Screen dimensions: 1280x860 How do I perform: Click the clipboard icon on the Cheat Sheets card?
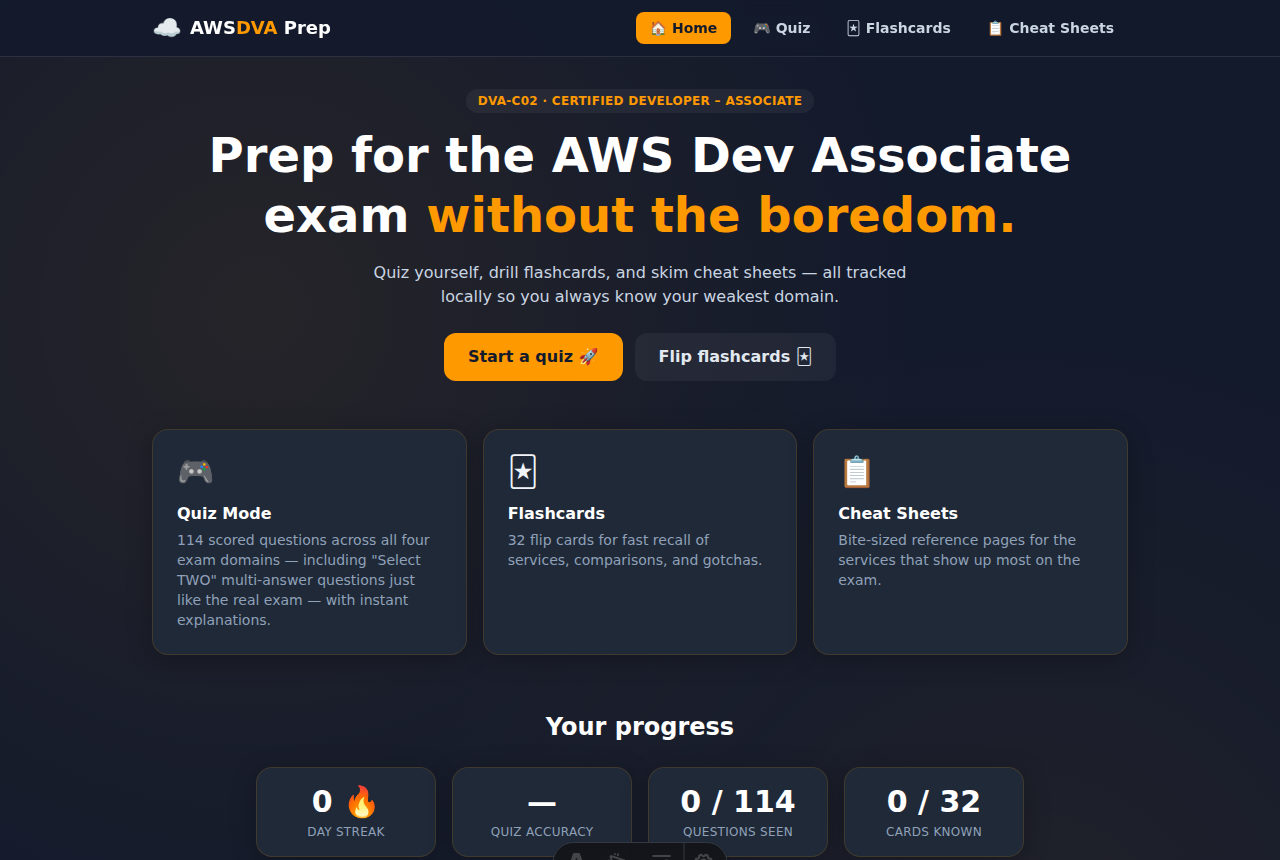click(856, 472)
